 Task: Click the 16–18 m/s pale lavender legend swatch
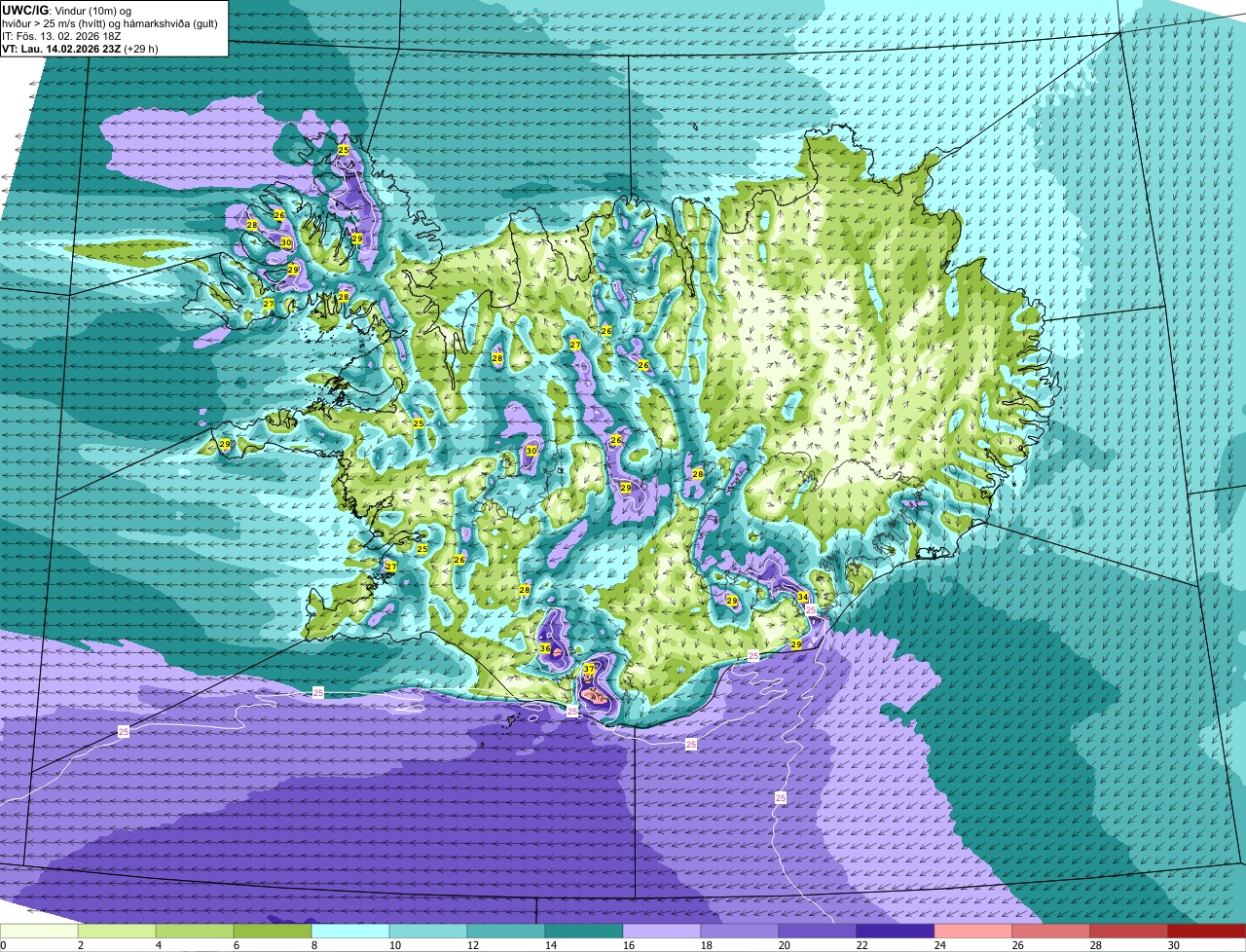tap(662, 931)
